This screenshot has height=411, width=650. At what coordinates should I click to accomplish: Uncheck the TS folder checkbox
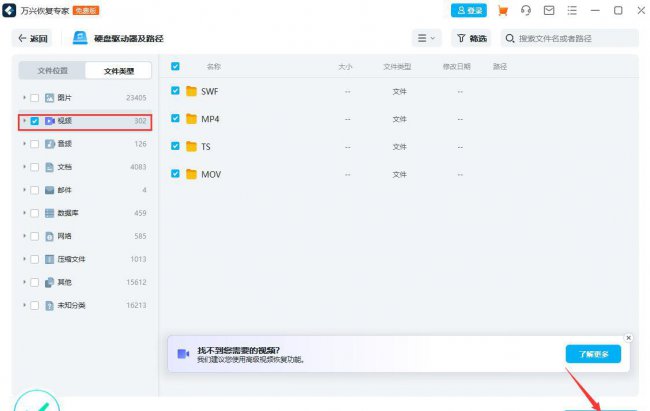[175, 146]
